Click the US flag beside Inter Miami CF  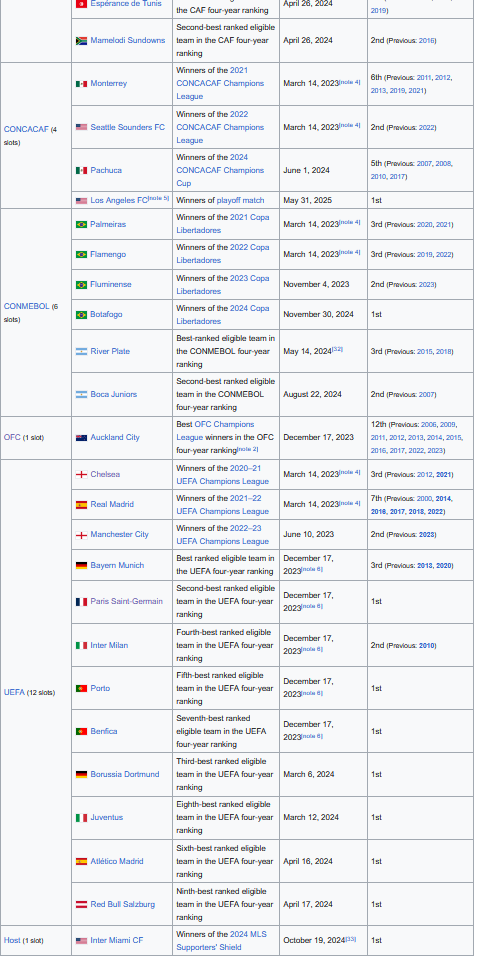[81, 941]
